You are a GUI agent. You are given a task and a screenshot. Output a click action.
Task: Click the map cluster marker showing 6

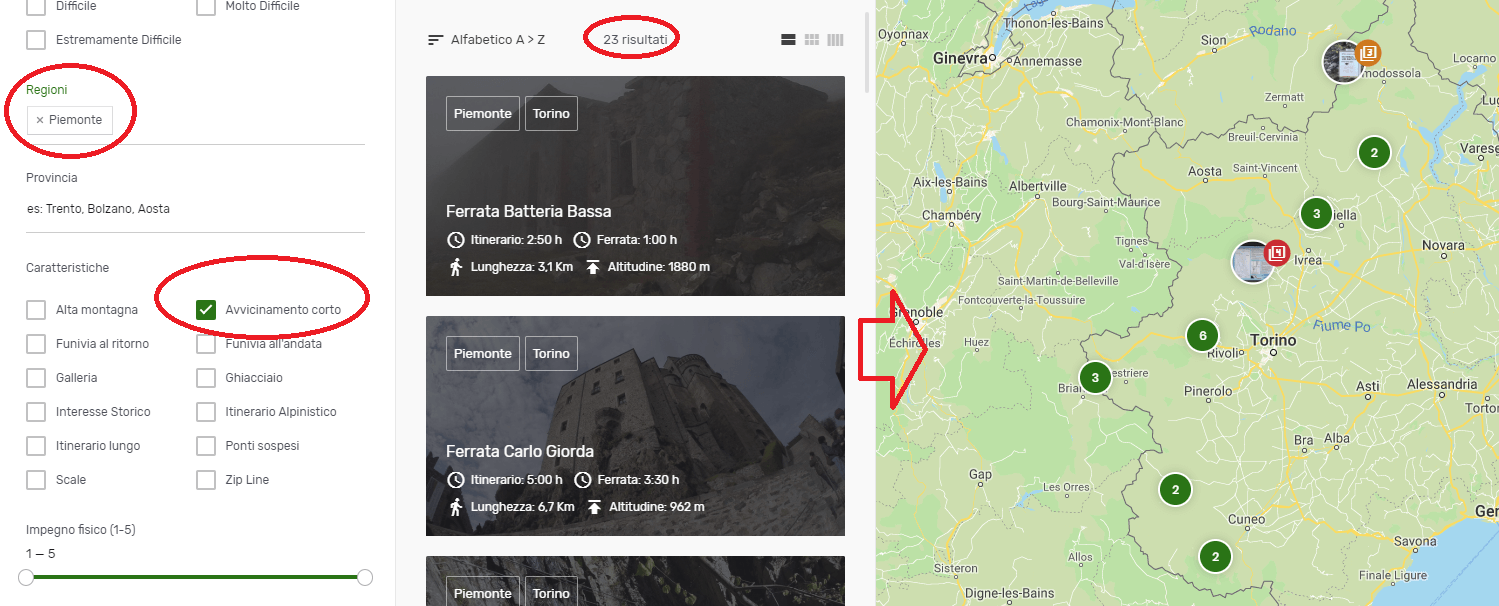click(x=1202, y=336)
